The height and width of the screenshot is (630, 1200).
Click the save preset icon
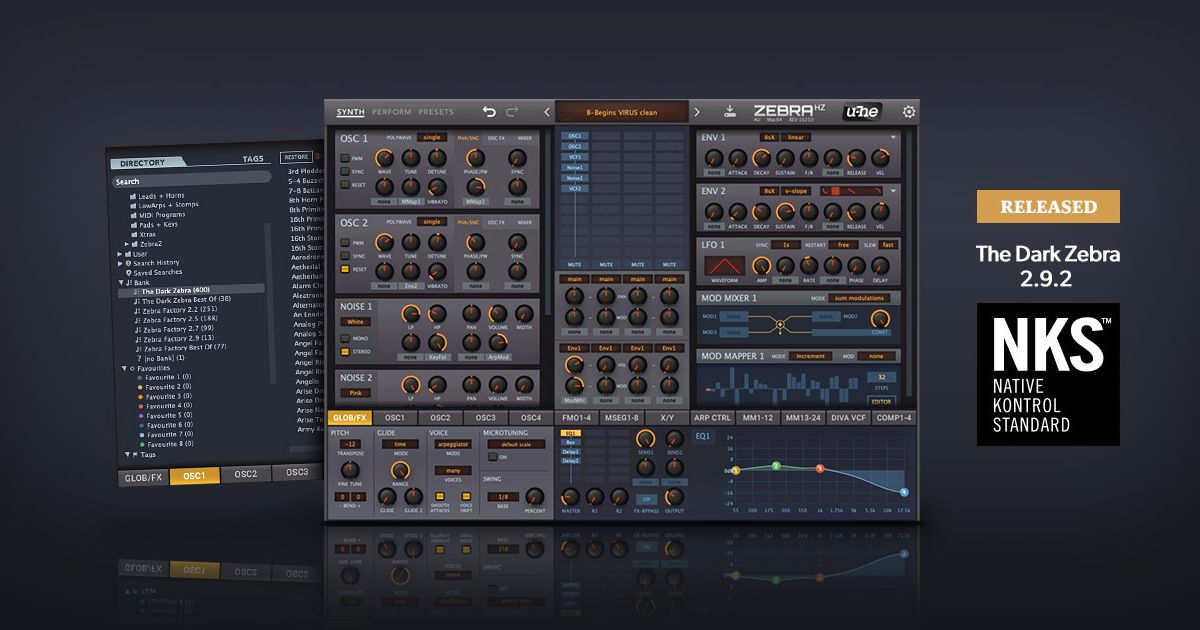pos(730,112)
